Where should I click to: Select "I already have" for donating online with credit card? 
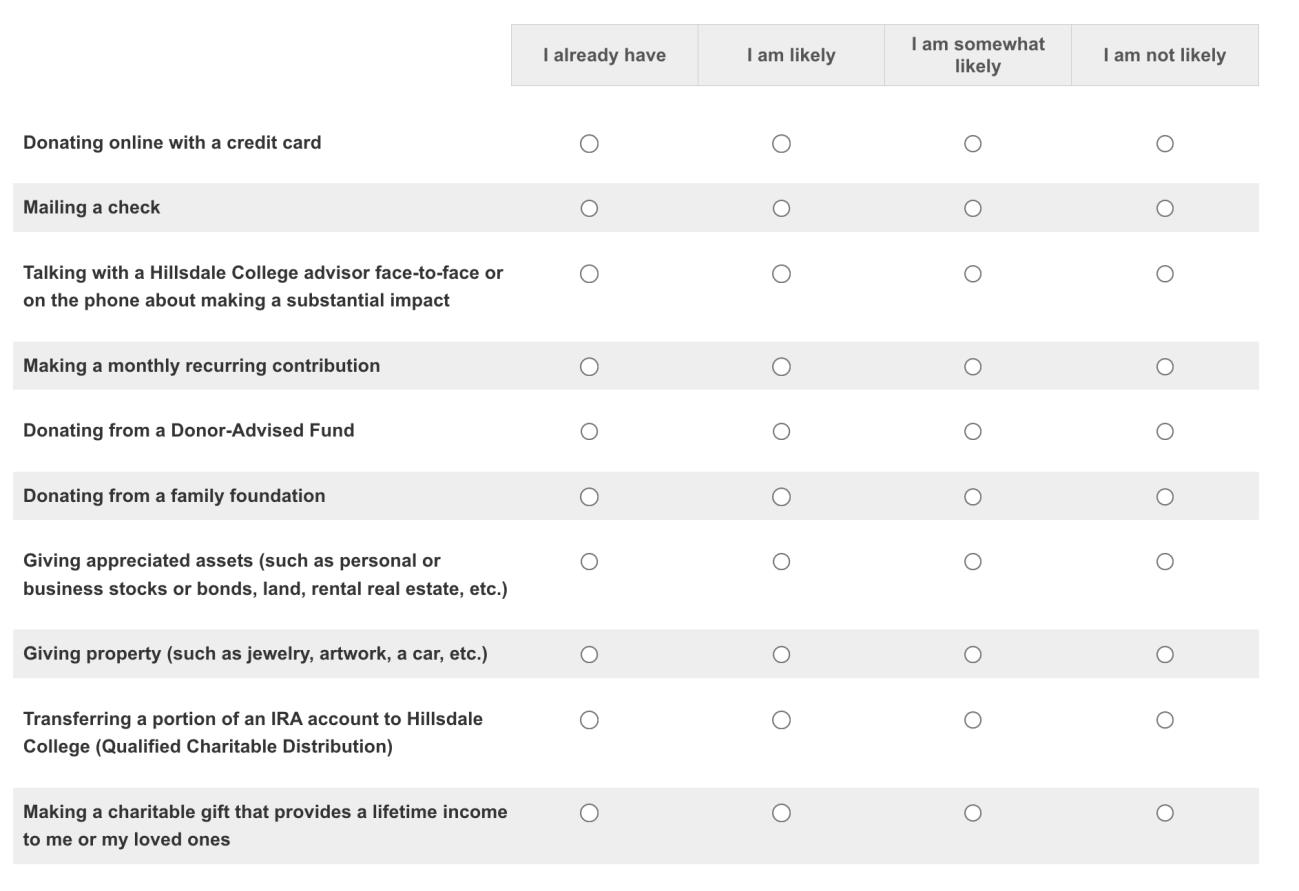[x=589, y=144]
